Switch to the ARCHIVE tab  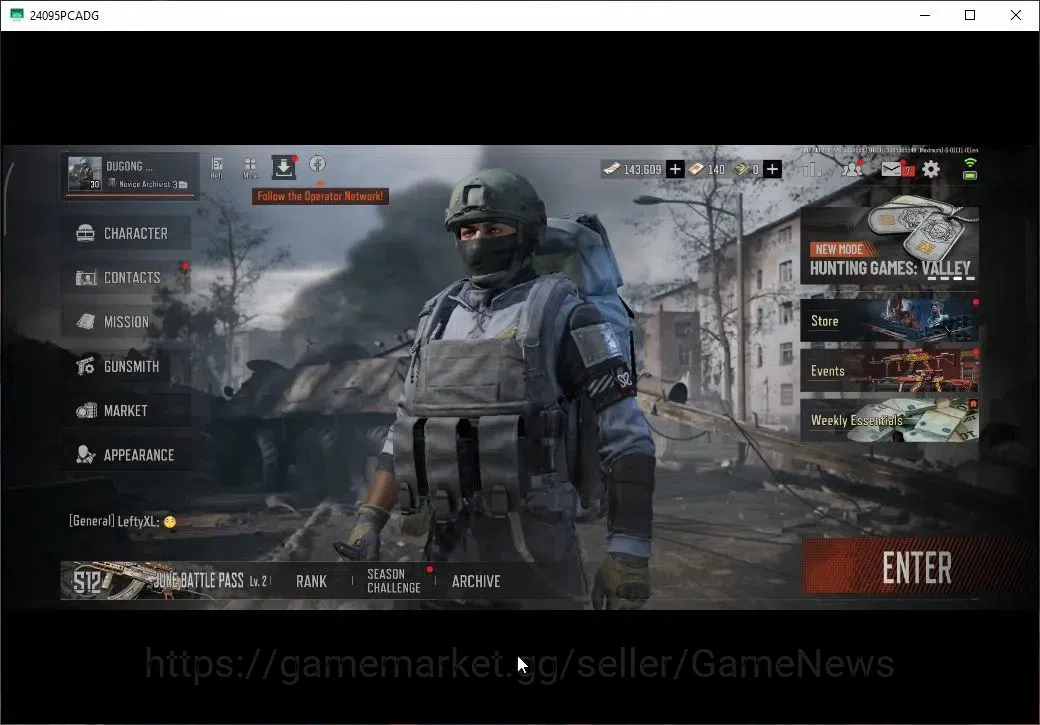pos(476,581)
